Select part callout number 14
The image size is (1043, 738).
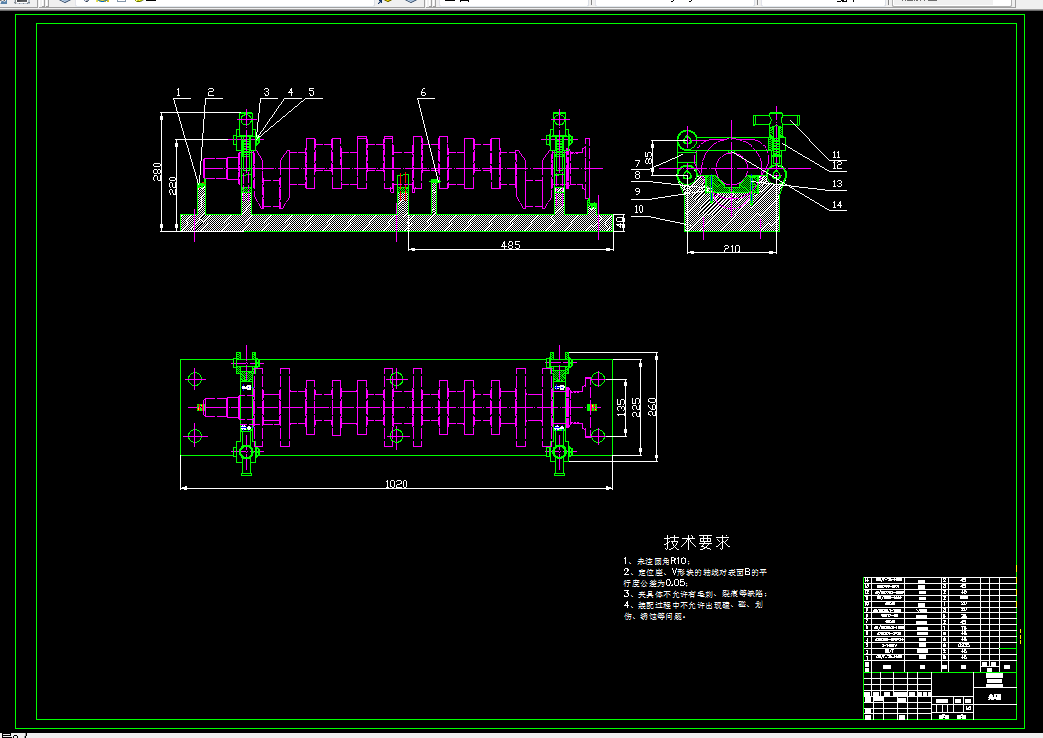point(837,205)
